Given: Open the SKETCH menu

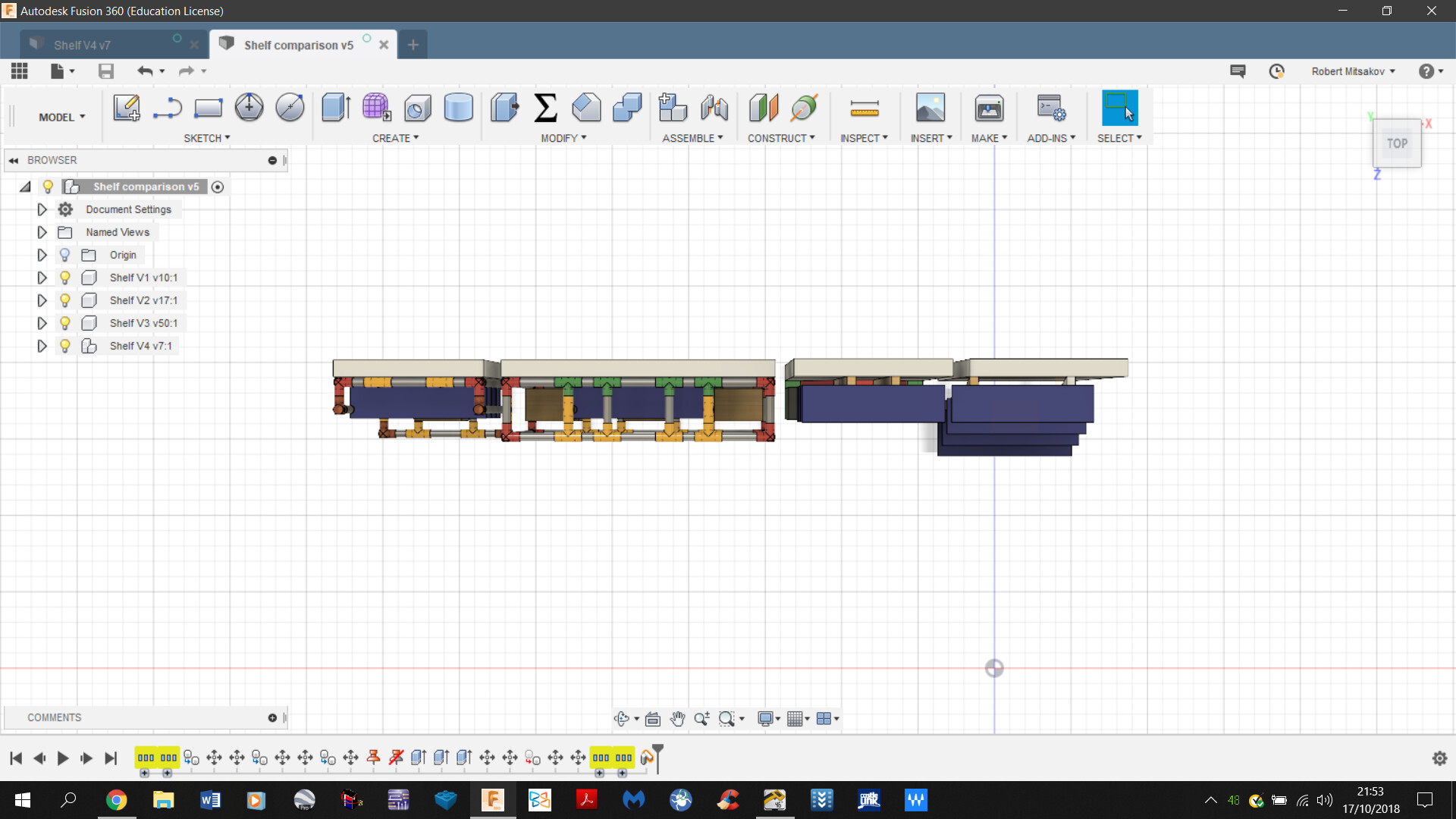Looking at the screenshot, I should (207, 138).
